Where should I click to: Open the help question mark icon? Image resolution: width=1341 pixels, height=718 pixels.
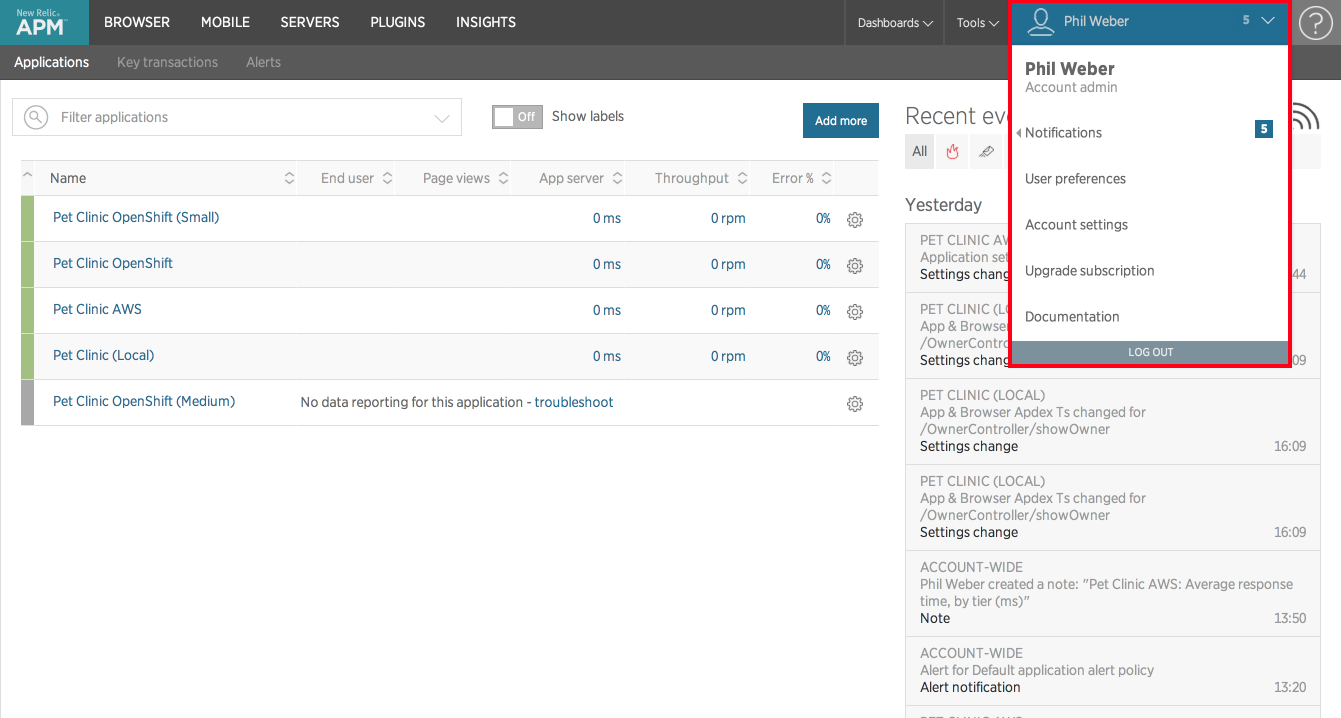1315,23
